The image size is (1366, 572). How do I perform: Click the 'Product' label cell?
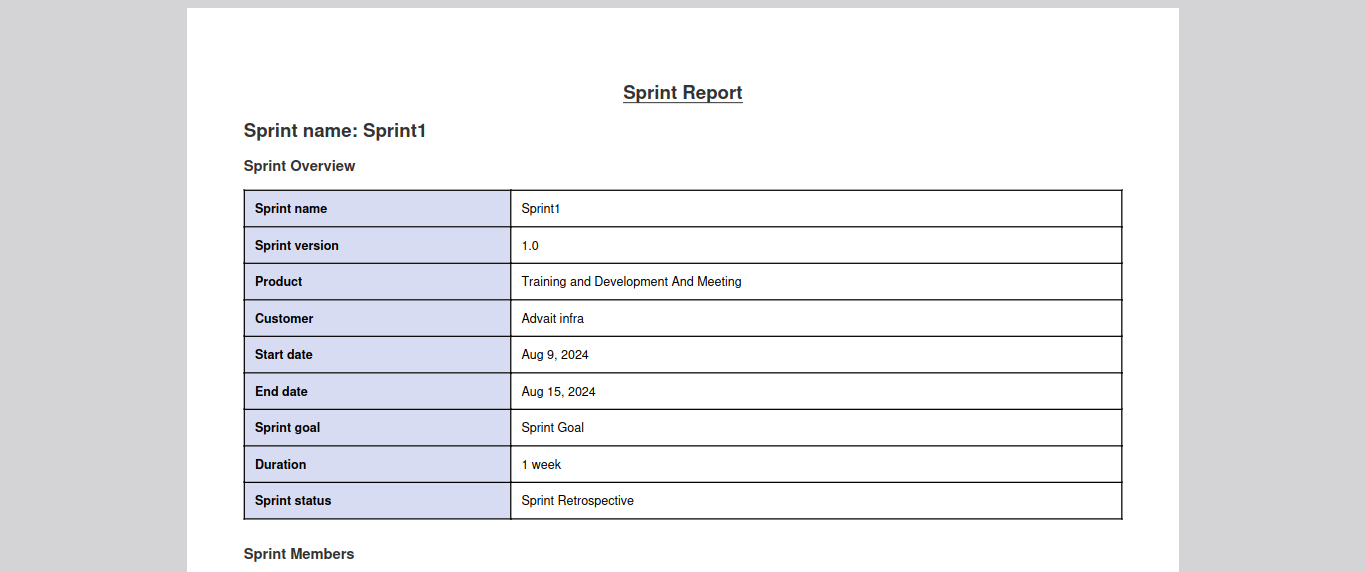[279, 282]
